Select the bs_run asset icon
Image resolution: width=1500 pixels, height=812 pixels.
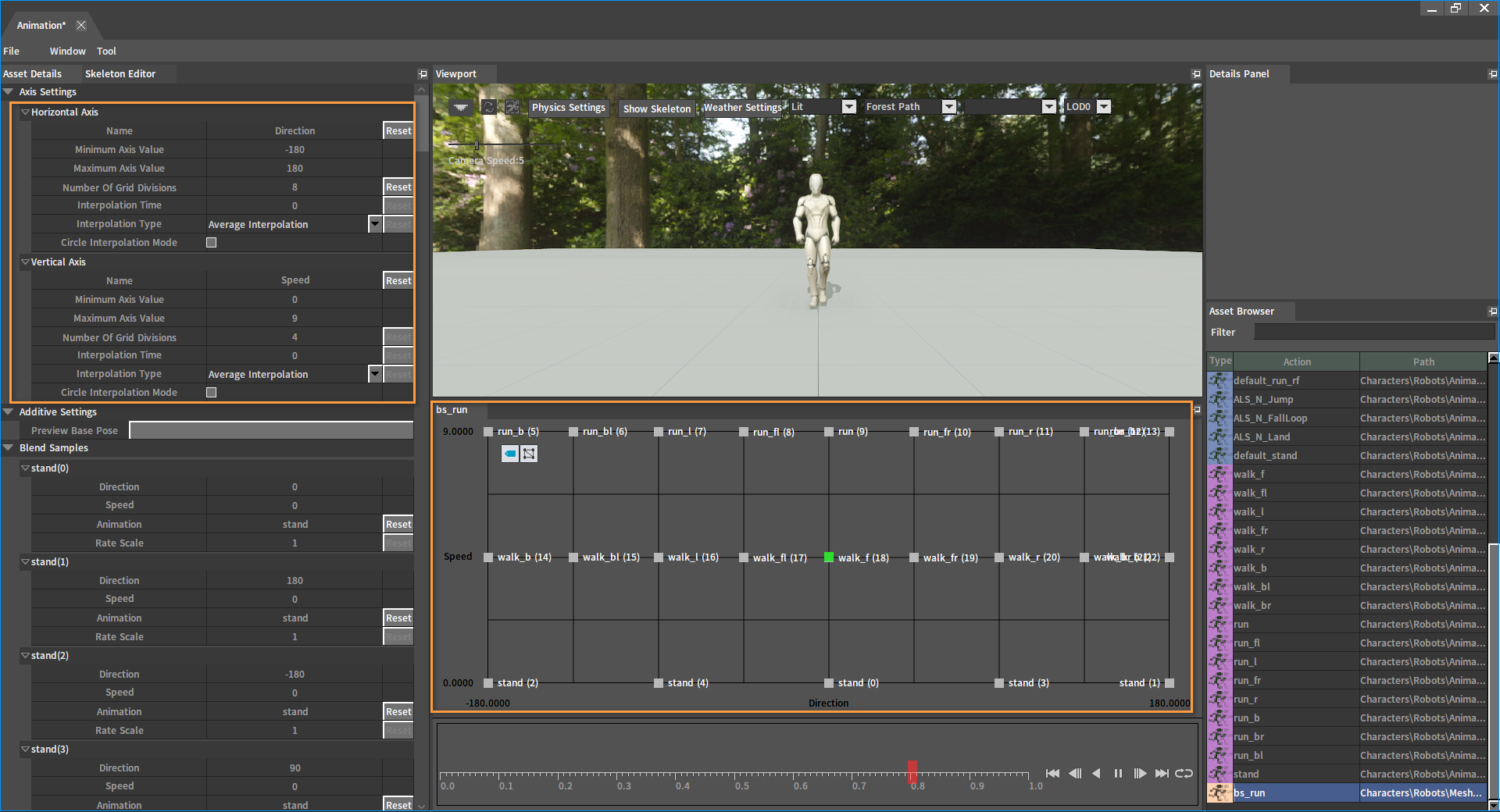click(1220, 792)
